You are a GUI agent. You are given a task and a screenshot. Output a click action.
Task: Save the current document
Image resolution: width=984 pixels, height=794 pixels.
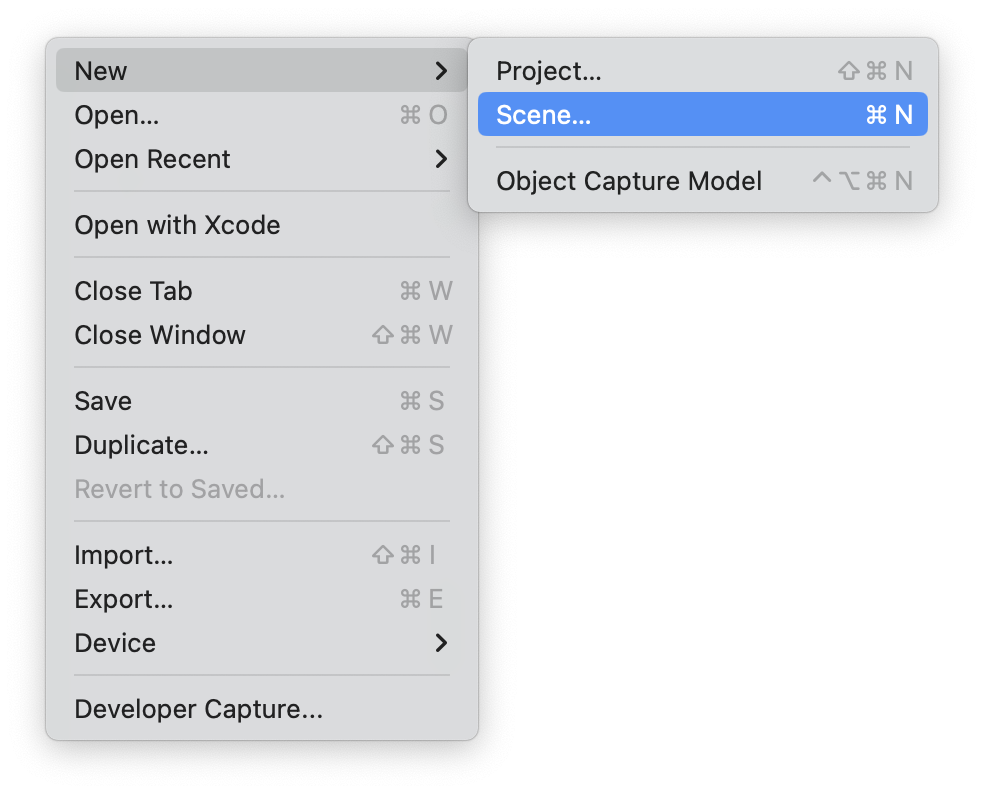[x=103, y=401]
